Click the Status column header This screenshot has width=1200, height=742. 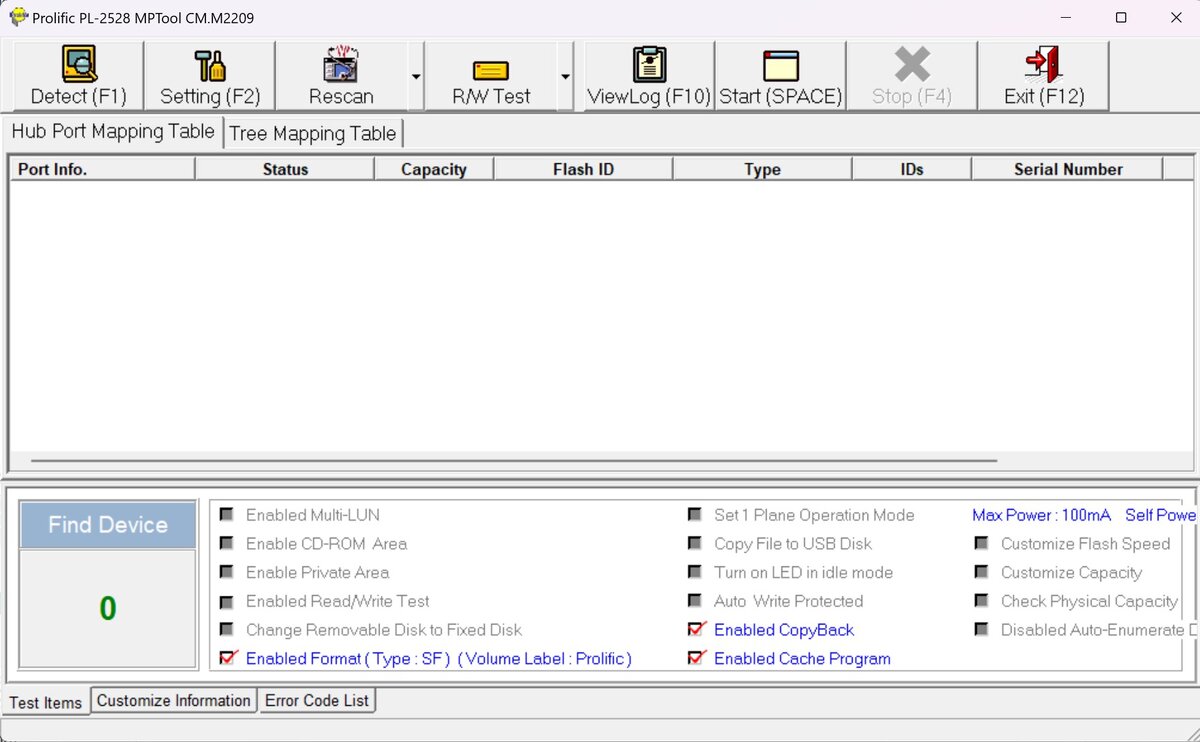[x=285, y=169]
